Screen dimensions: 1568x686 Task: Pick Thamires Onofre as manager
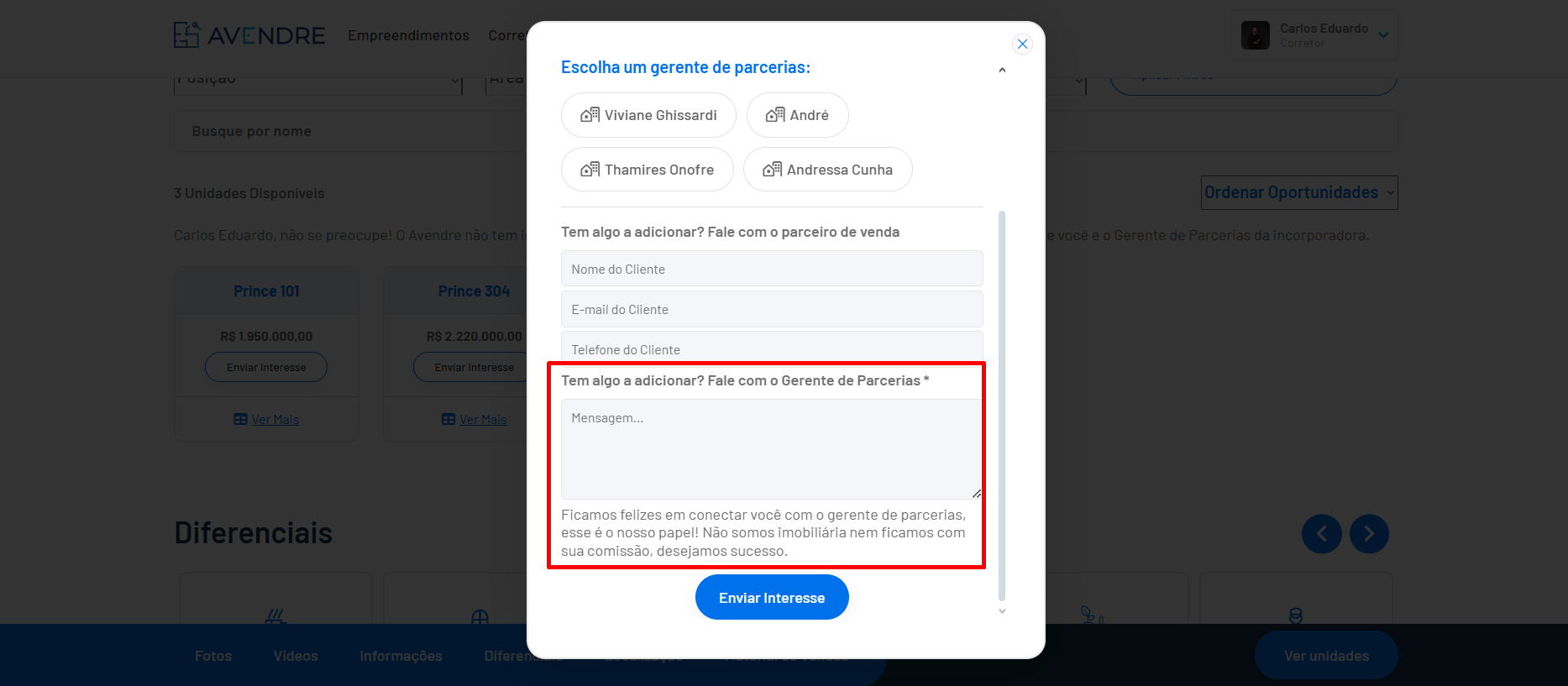[647, 170]
